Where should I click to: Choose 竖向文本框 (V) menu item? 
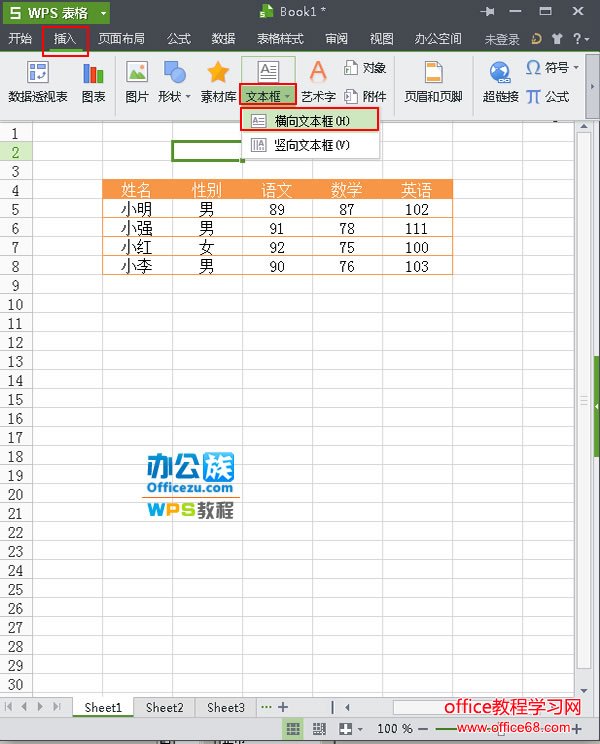click(310, 145)
